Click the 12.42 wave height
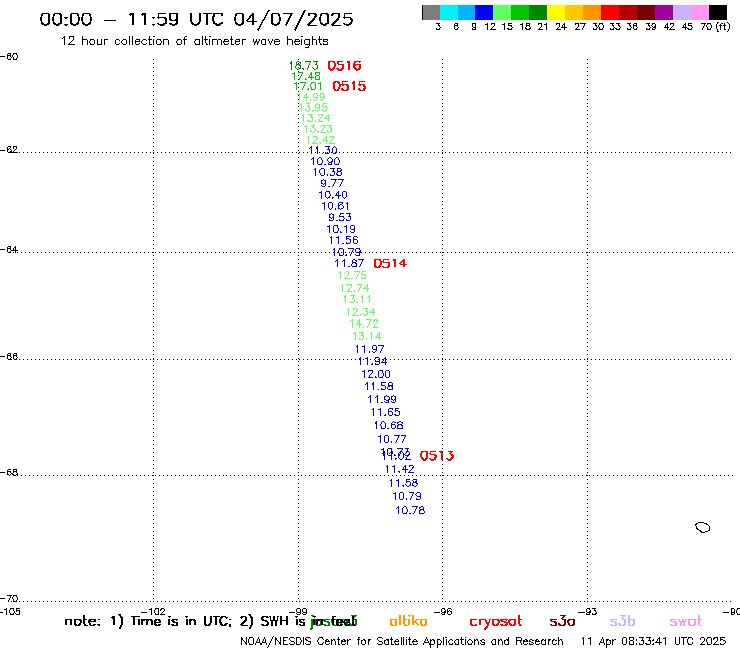This screenshot has width=740, height=650. tap(320, 140)
